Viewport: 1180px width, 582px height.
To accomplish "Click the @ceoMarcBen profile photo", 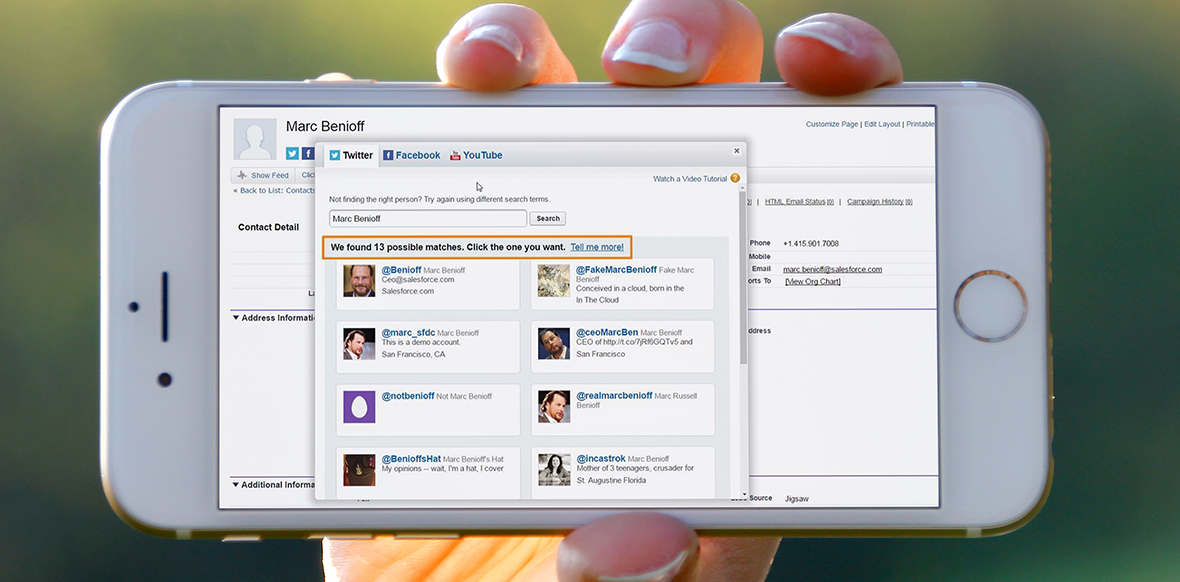I will [553, 344].
